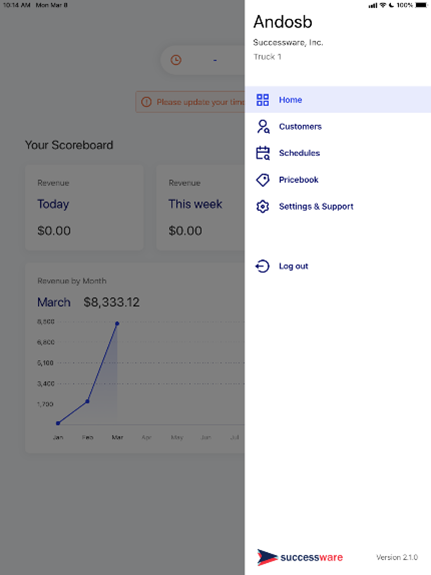Image resolution: width=431 pixels, height=575 pixels.
Task: Click the Customers person-search icon
Action: (263, 127)
